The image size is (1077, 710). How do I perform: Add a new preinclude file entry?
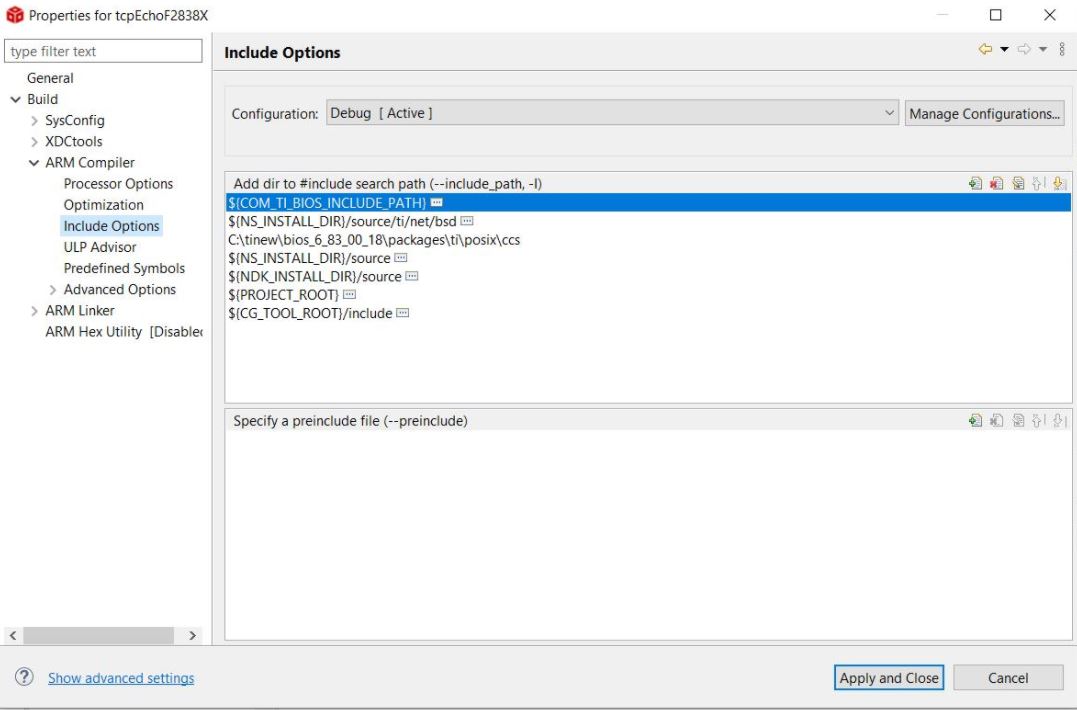(x=975, y=420)
